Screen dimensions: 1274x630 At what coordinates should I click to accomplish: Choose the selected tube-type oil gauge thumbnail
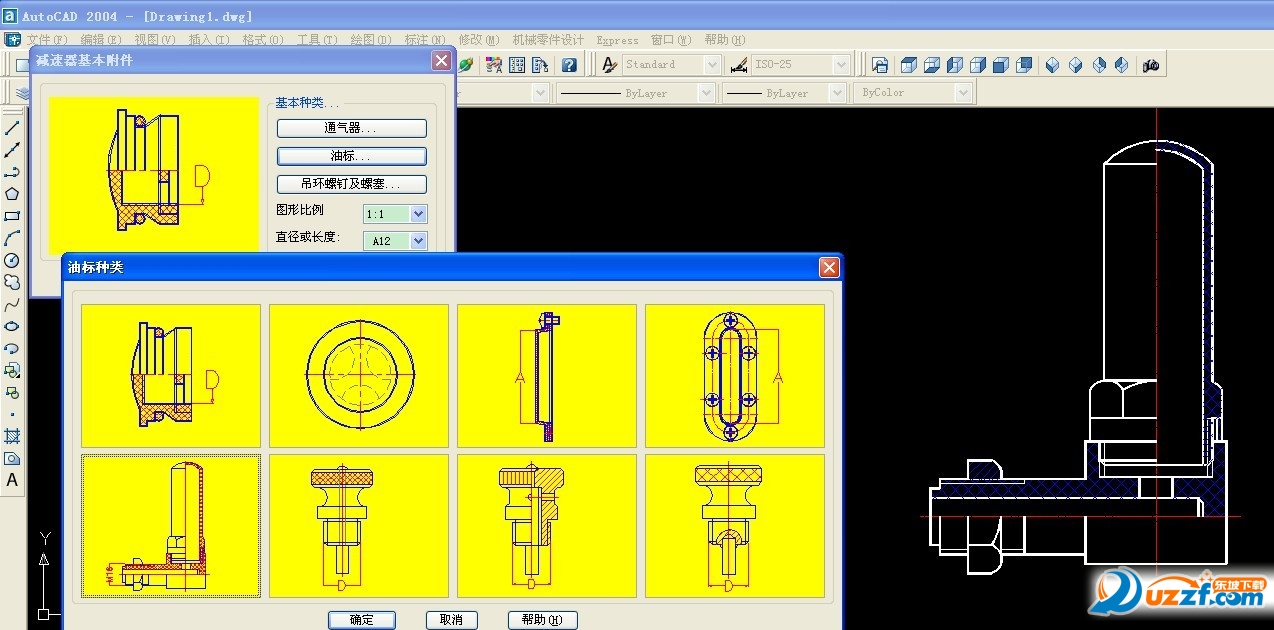point(171,526)
